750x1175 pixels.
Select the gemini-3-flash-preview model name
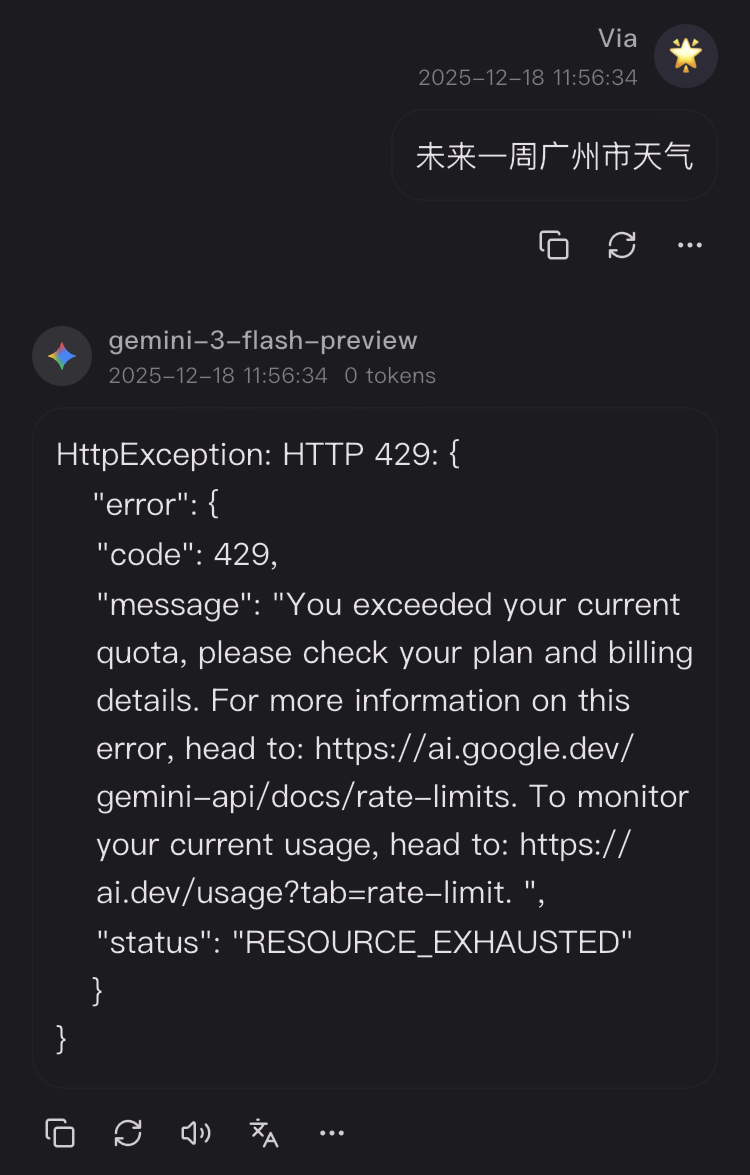pos(263,340)
